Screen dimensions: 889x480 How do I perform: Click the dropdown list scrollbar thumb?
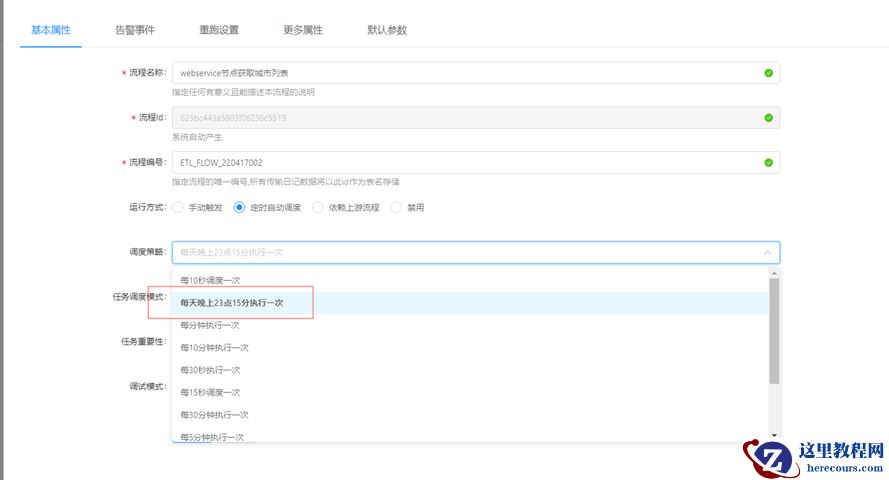[774, 330]
